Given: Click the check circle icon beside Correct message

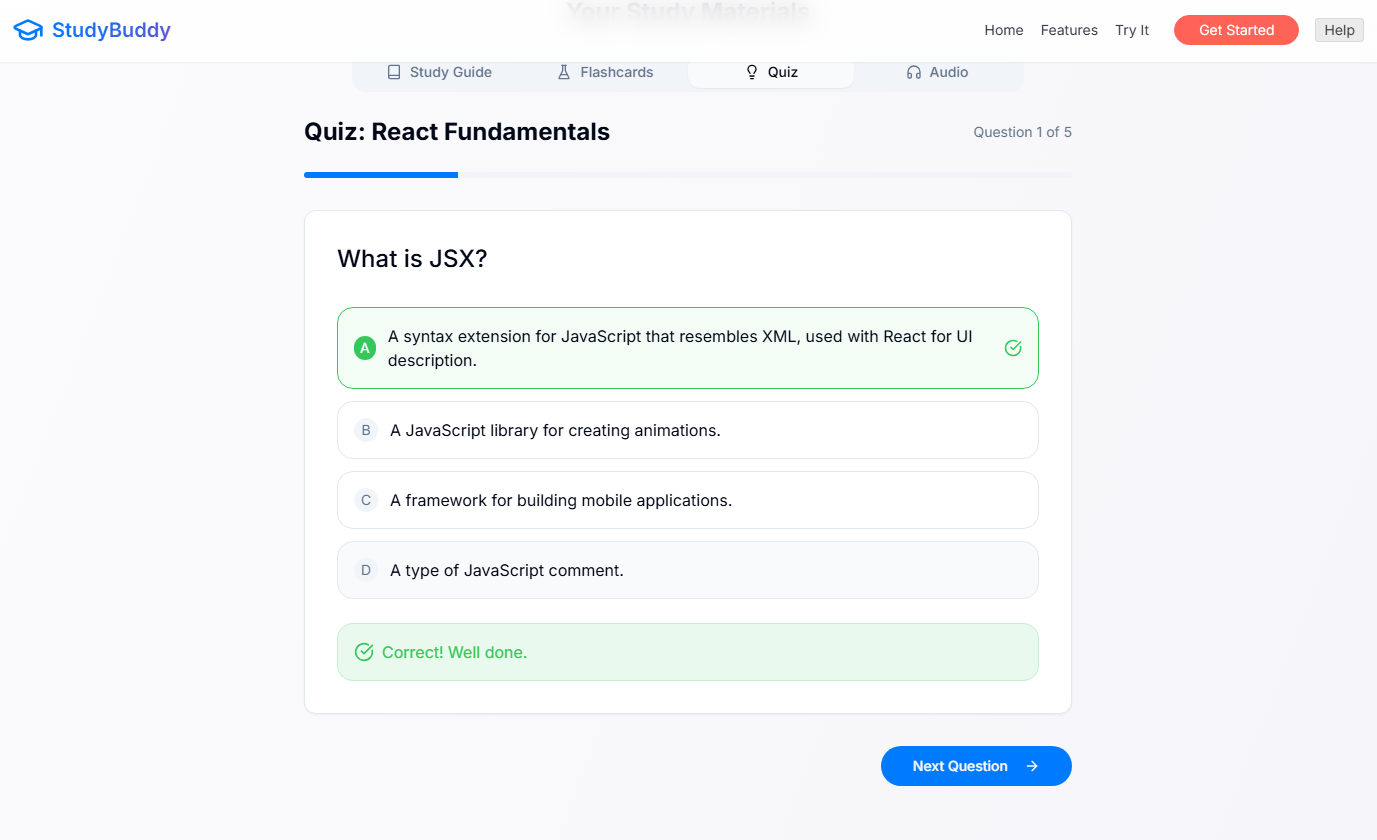Looking at the screenshot, I should point(364,652).
